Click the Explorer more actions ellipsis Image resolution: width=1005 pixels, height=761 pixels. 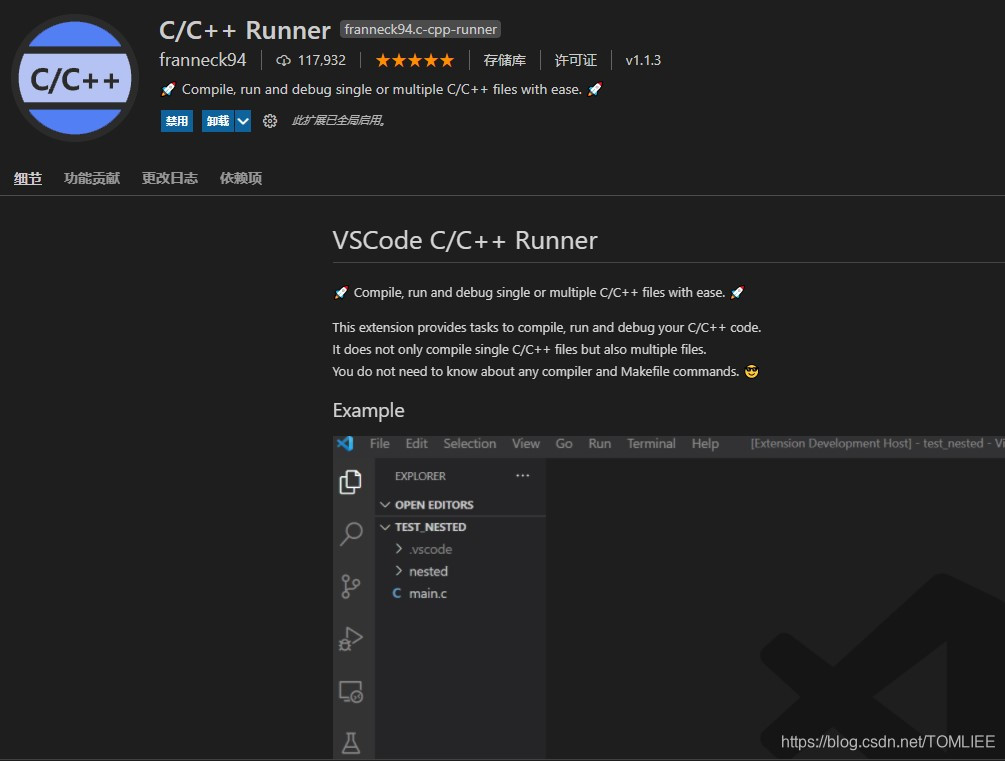pyautogui.click(x=522, y=476)
